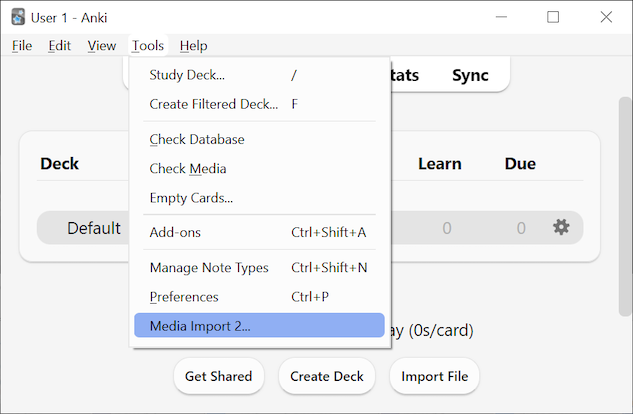Click the Sync toolbar button

470,75
